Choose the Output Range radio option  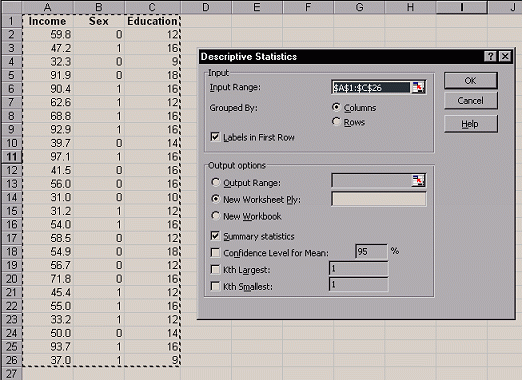click(216, 182)
